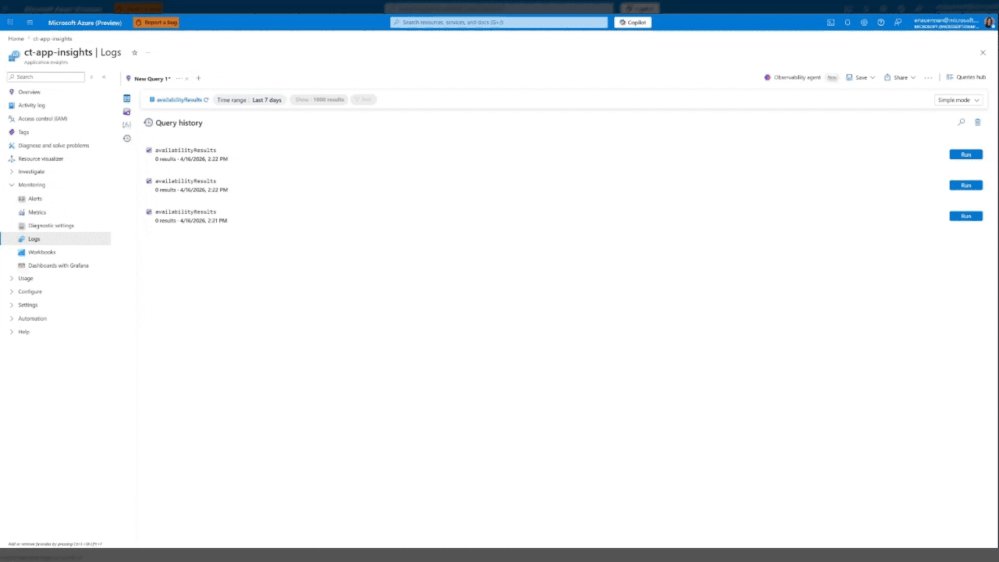The height and width of the screenshot is (562, 999).
Task: Open the help question mark menu
Action: click(880, 22)
